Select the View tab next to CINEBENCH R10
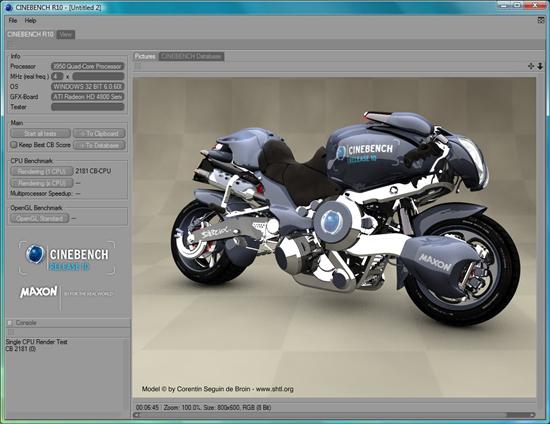 (x=66, y=34)
